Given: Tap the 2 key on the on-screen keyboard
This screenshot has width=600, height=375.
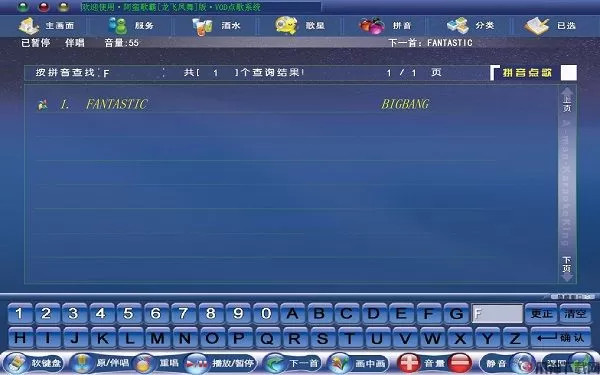Looking at the screenshot, I should tap(46, 314).
